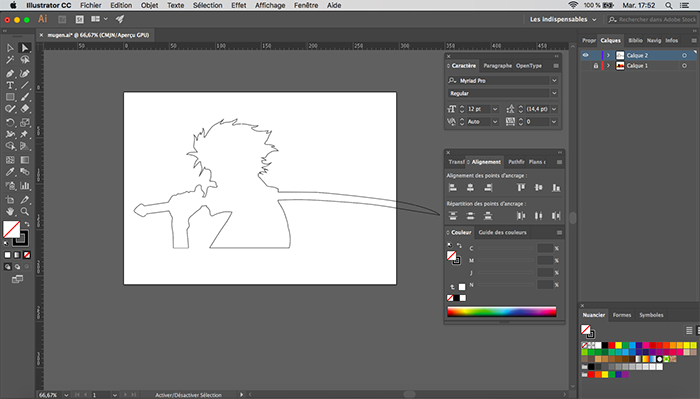Select the Zoom magnifier tool
Screen dimensions: 700x399
point(25,212)
